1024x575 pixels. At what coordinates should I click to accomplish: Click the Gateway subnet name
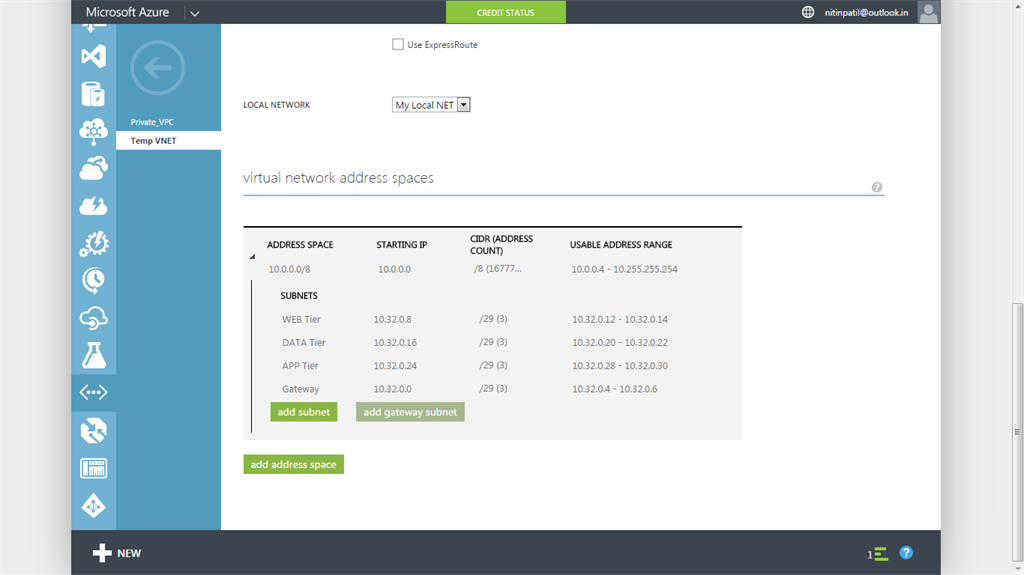(300, 389)
